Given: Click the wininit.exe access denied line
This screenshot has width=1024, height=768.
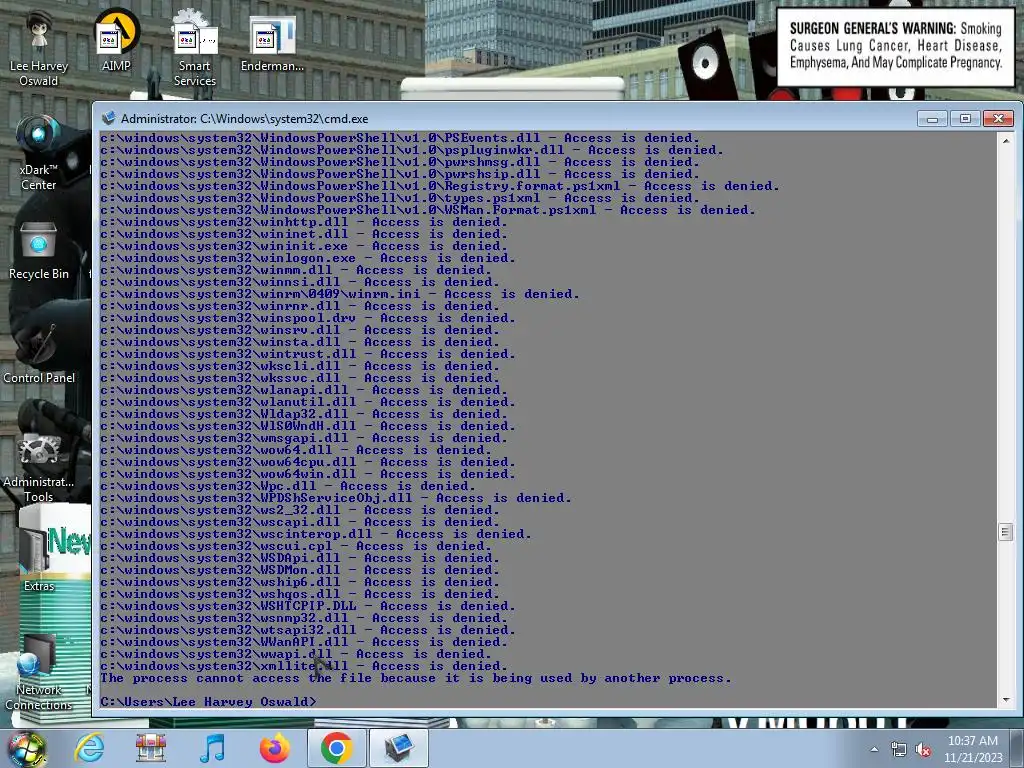Looking at the screenshot, I should (304, 246).
